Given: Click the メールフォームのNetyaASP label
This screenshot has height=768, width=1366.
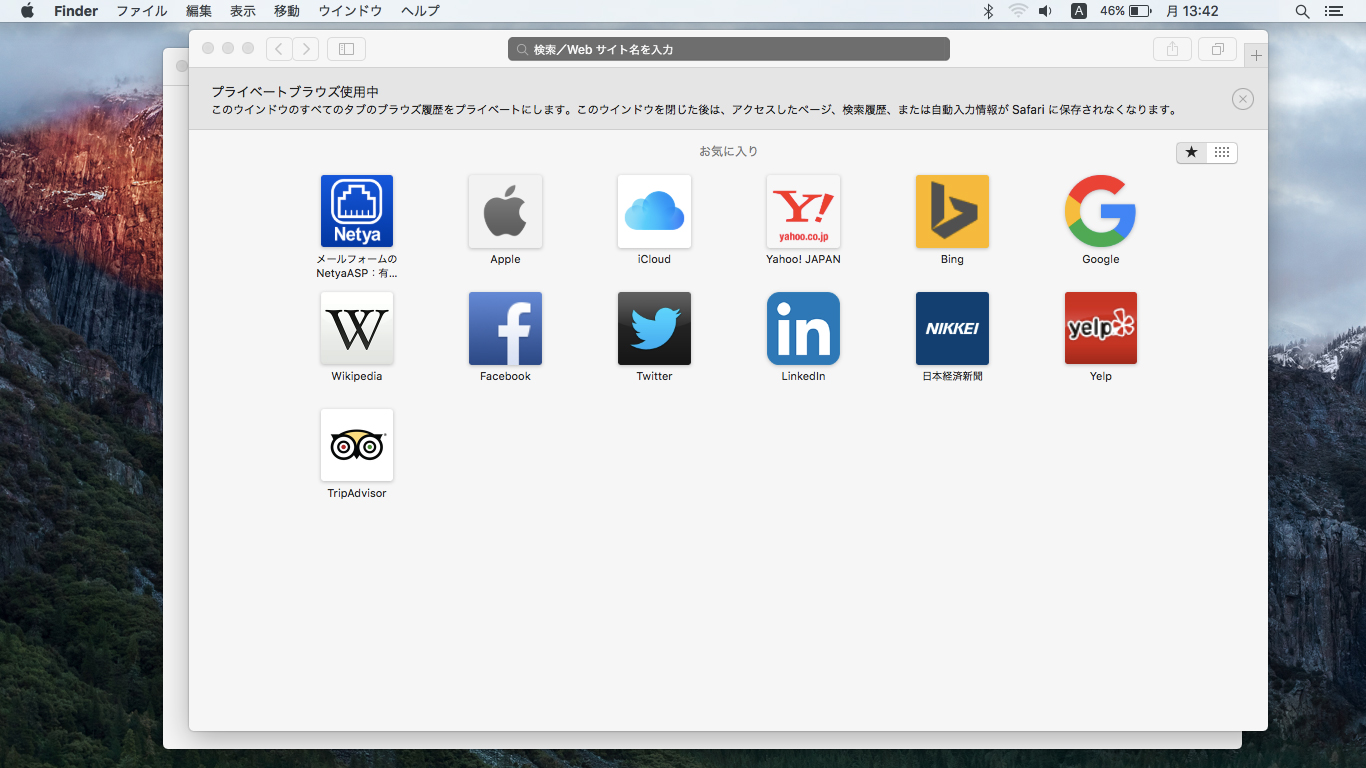Looking at the screenshot, I should pos(357,266).
